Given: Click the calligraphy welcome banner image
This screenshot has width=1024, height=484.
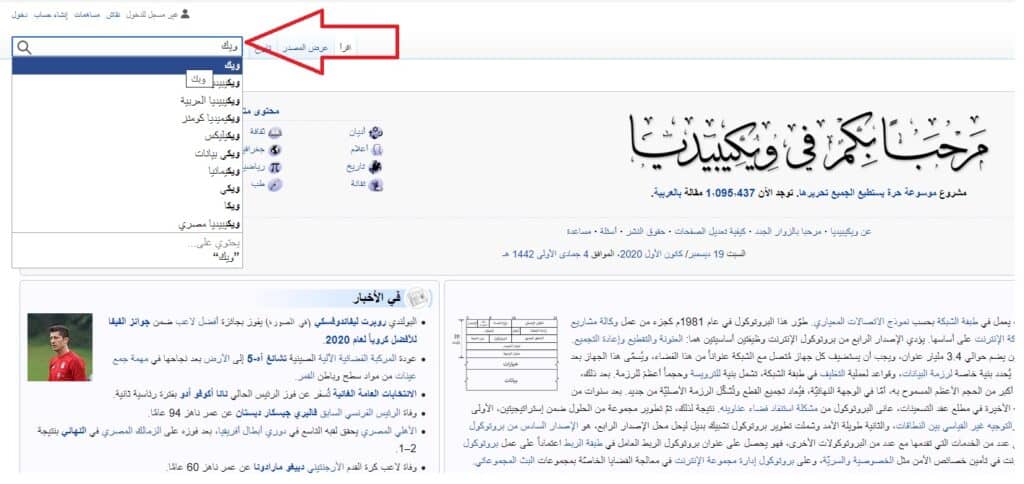Looking at the screenshot, I should (808, 143).
